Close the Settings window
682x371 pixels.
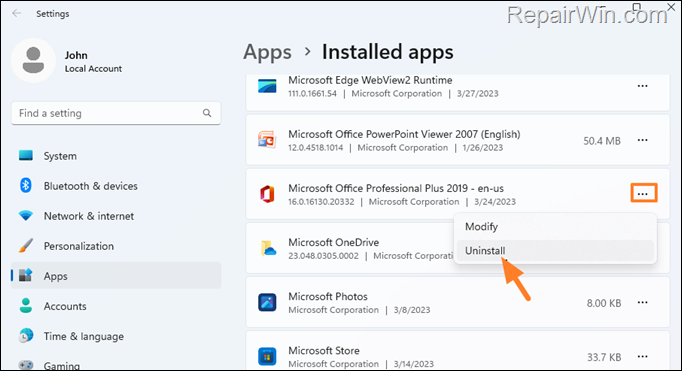pos(672,6)
